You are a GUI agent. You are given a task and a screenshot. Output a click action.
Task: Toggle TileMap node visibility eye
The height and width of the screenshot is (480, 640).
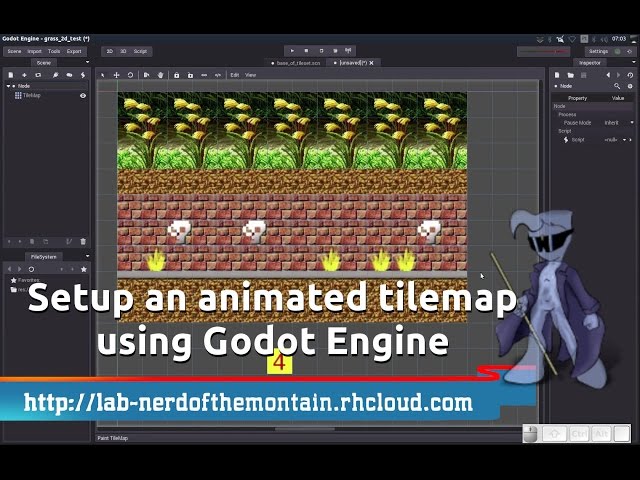pos(83,96)
